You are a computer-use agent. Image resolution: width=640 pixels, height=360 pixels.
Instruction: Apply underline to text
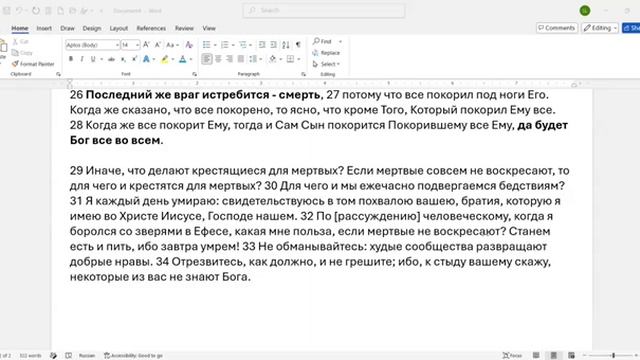point(93,59)
